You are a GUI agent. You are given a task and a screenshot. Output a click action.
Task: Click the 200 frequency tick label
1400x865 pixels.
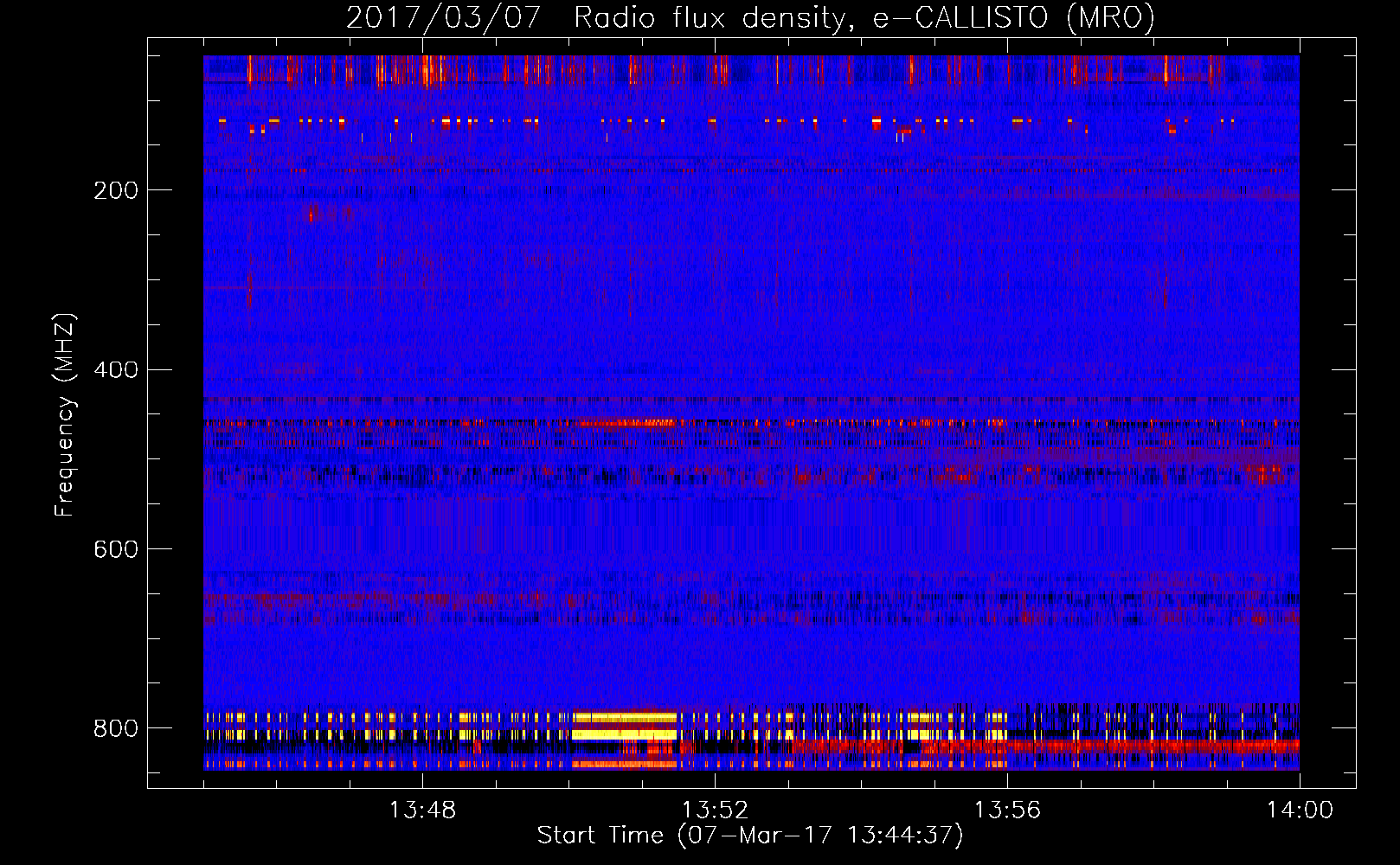116,190
